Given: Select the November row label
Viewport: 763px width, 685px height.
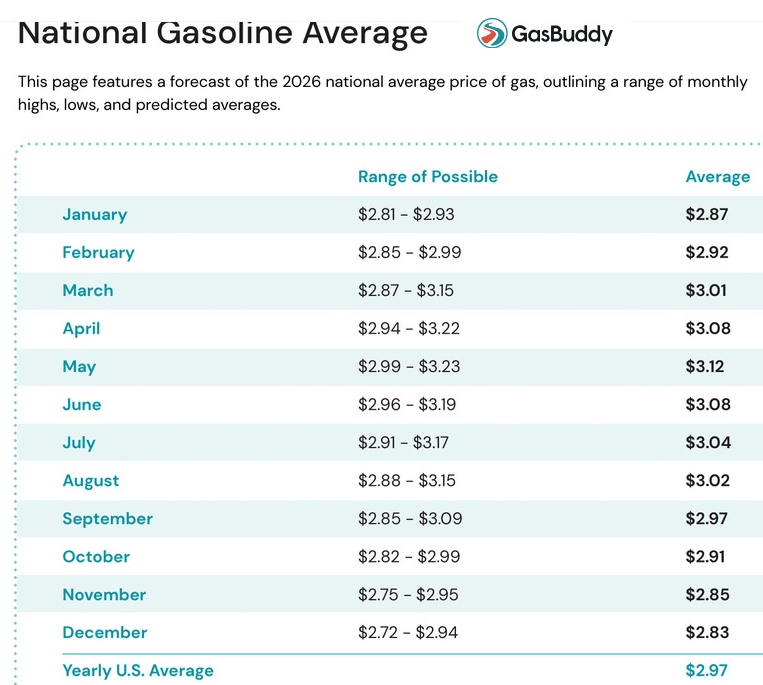Looking at the screenshot, I should coord(104,595).
